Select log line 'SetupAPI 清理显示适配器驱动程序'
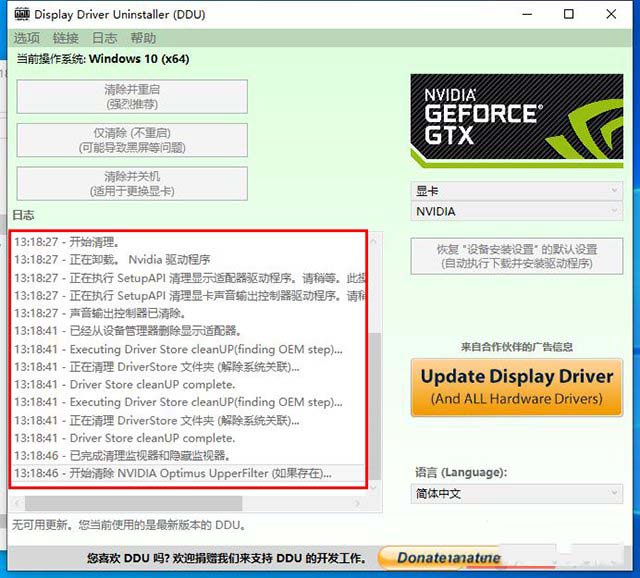 189,278
